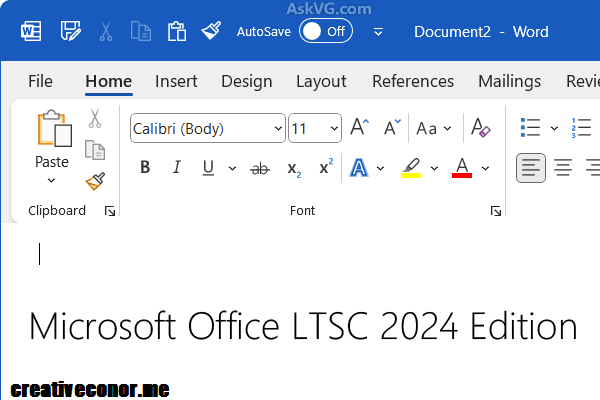Toggle Strikethrough formatting
This screenshot has height=400, width=600.
260,168
